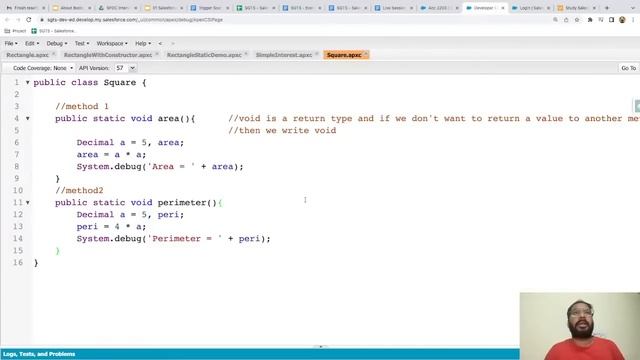Reload the page with the browser refresh icon
Viewport: 640px width, 360px height.
tap(29, 20)
